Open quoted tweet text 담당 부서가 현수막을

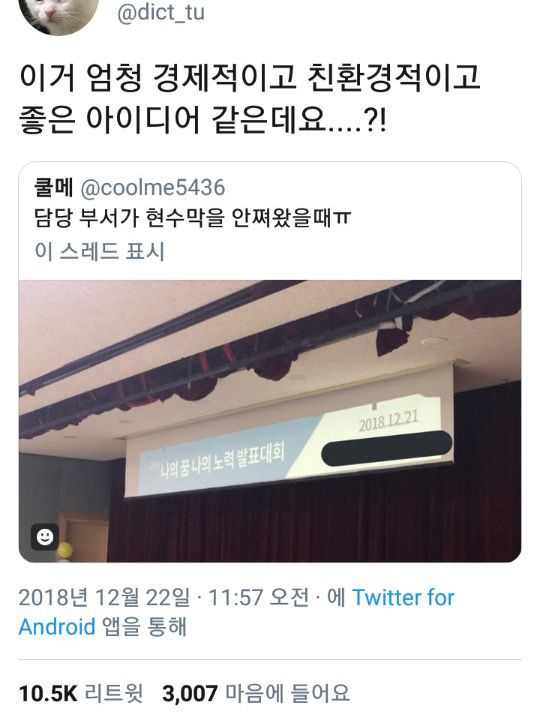coord(192,218)
